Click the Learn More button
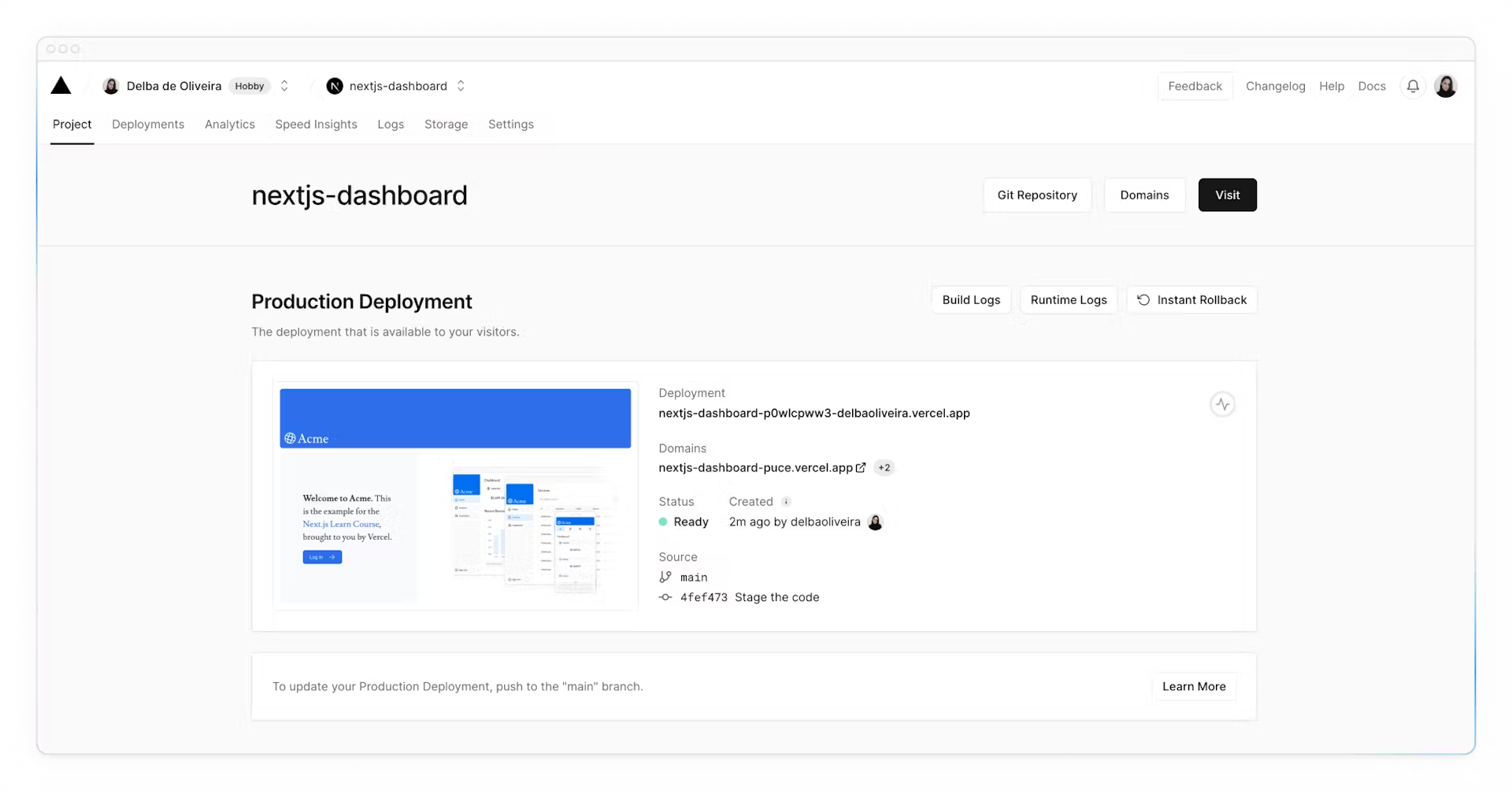 click(x=1194, y=686)
